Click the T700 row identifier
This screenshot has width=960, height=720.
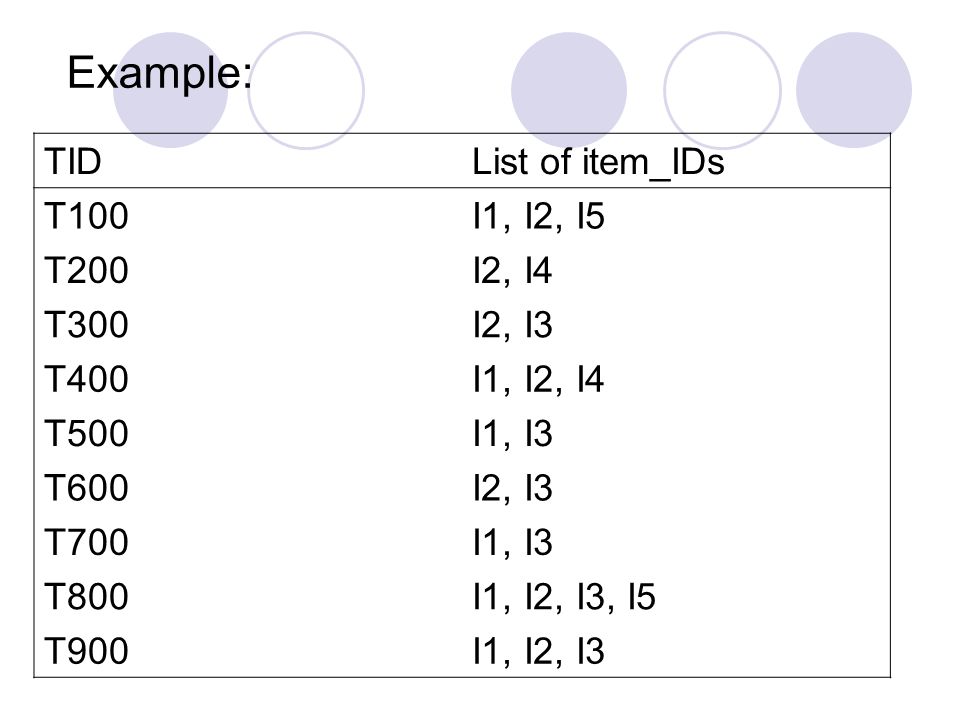pyautogui.click(x=86, y=542)
